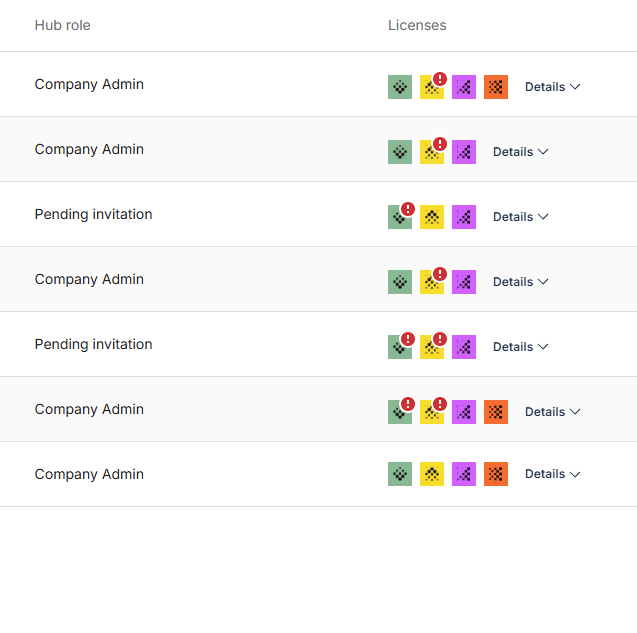Select second row's yellow license icon with alert
Viewport: 637px width, 633px height.
coord(432,152)
